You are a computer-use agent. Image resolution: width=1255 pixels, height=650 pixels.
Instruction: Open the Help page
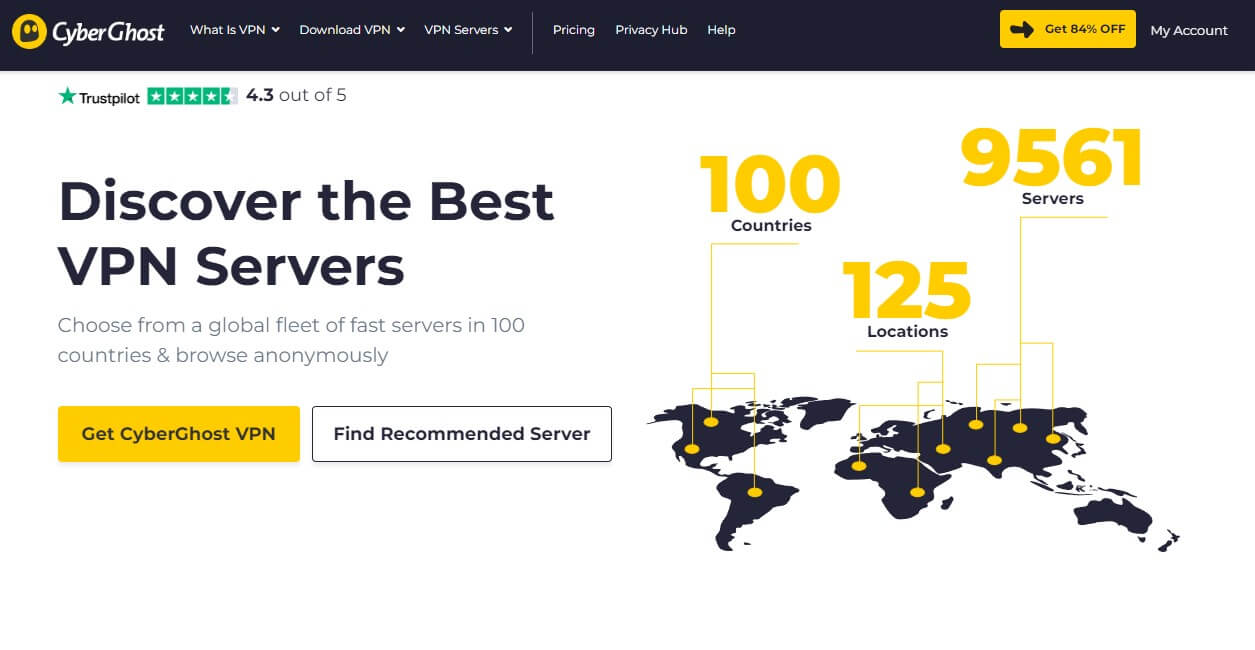pyautogui.click(x=721, y=30)
